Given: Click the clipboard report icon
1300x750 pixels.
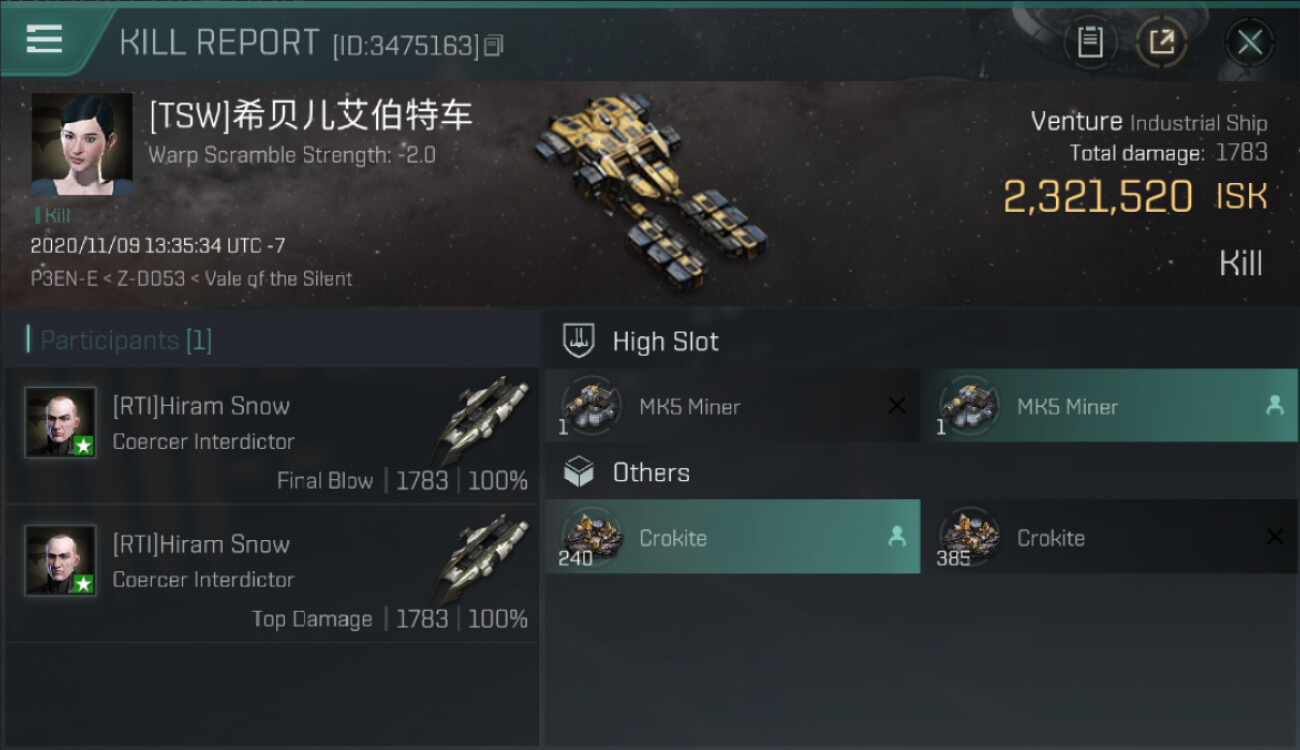Looking at the screenshot, I should click(x=1090, y=42).
